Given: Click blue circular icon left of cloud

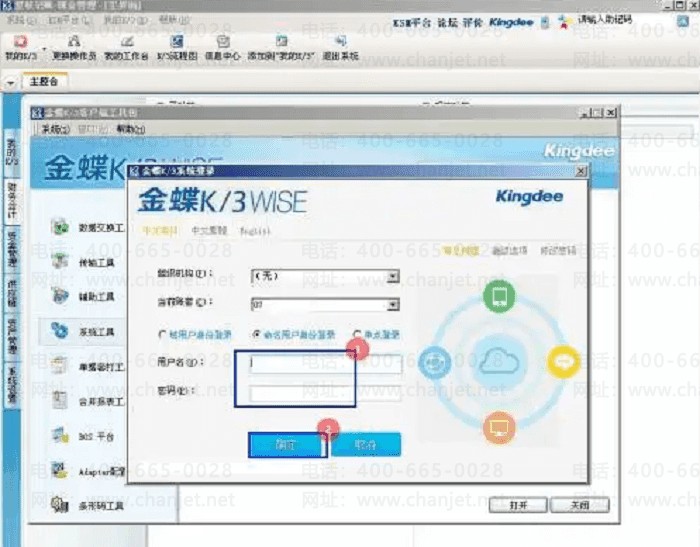Looking at the screenshot, I should (x=434, y=362).
